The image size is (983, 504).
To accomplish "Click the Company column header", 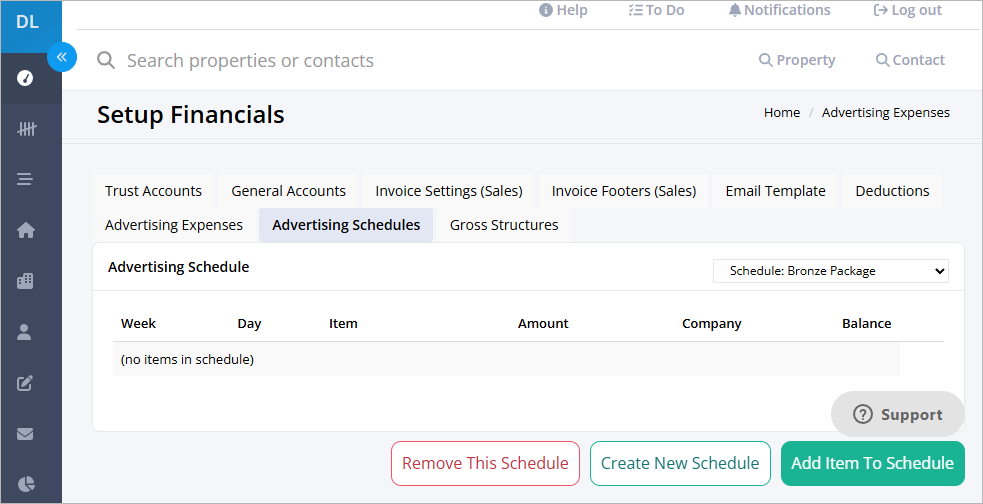I will (x=712, y=323).
